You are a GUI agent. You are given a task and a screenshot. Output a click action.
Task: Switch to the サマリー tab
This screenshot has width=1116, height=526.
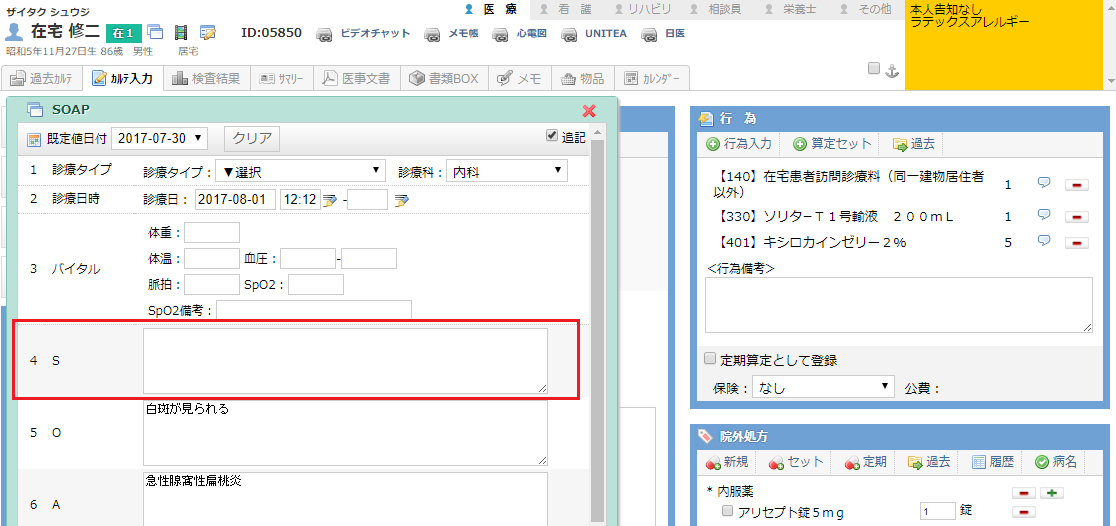pyautogui.click(x=282, y=78)
